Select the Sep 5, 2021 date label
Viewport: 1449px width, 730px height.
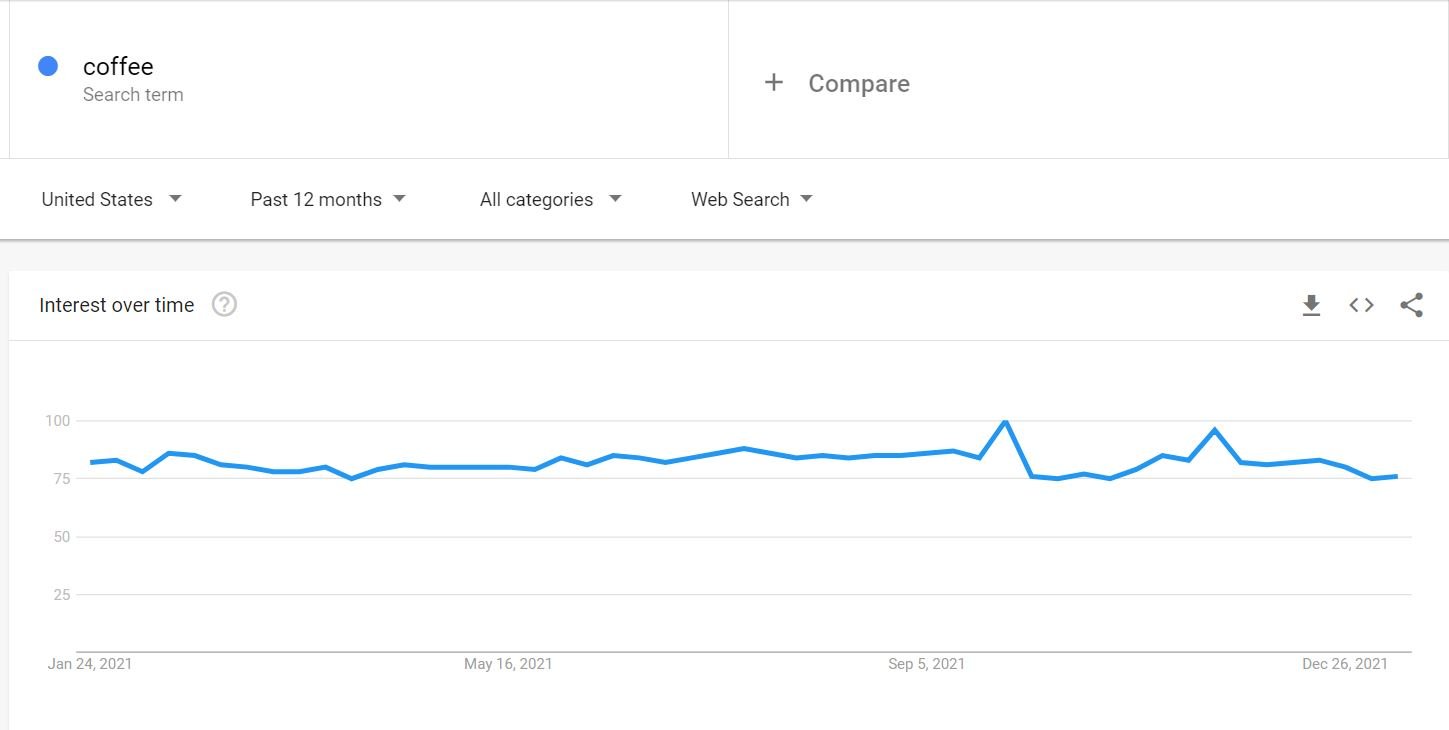(x=926, y=664)
